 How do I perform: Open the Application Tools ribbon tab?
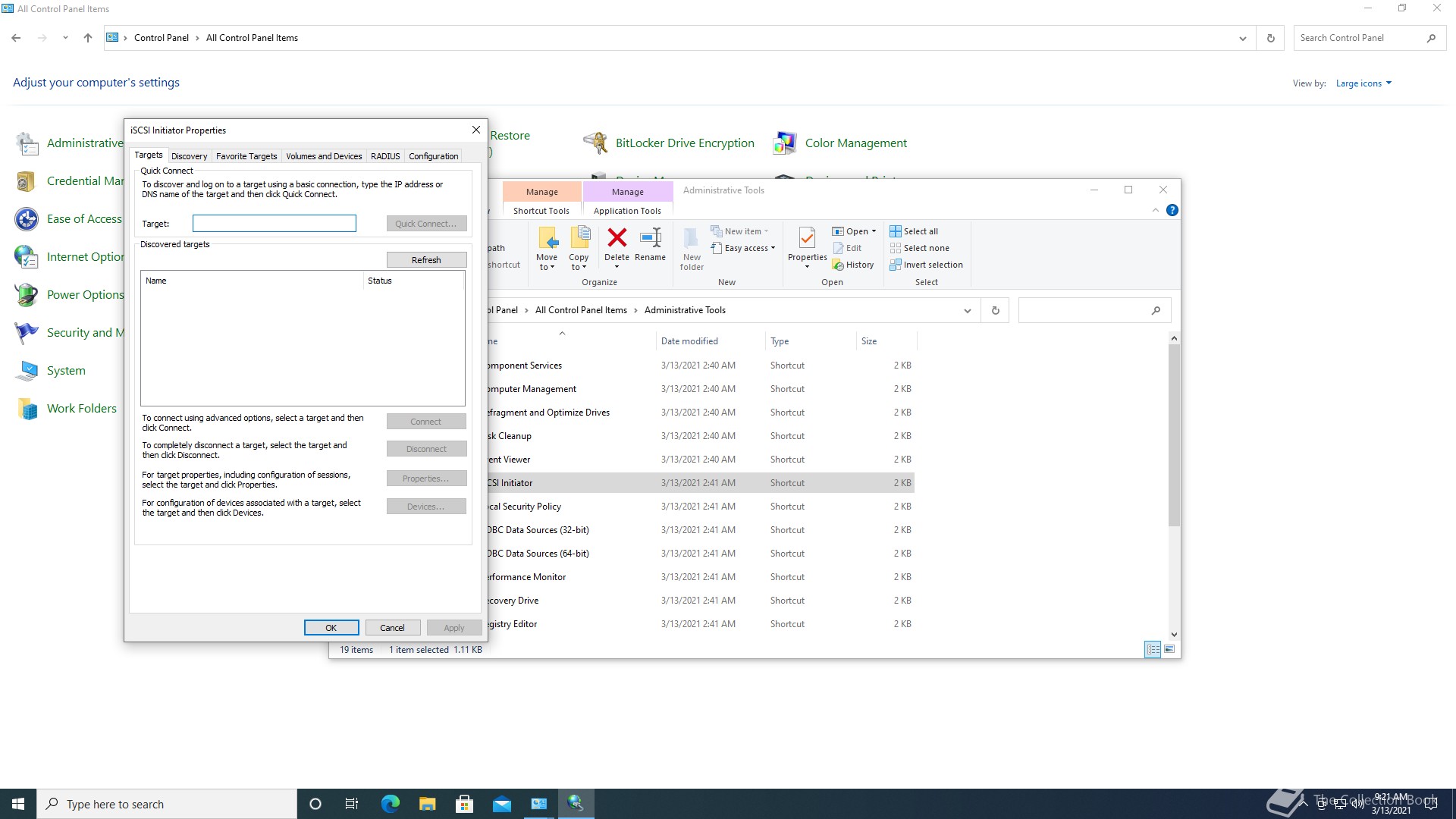627,211
